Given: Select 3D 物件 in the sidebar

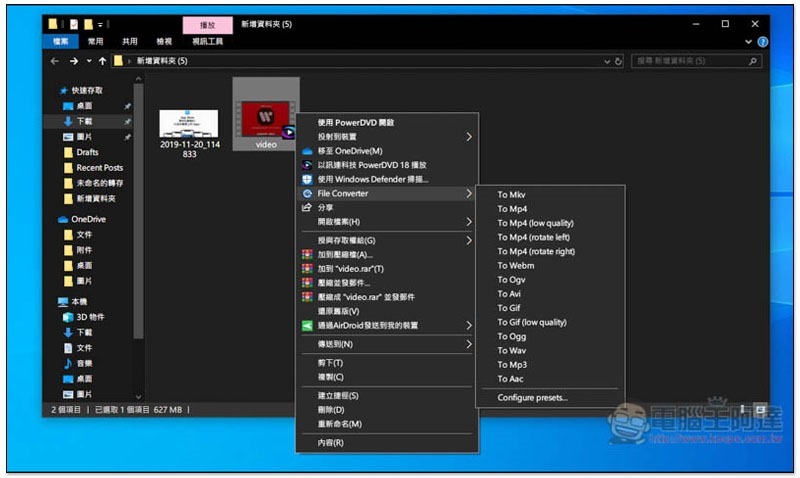Looking at the screenshot, I should pyautogui.click(x=90, y=317).
